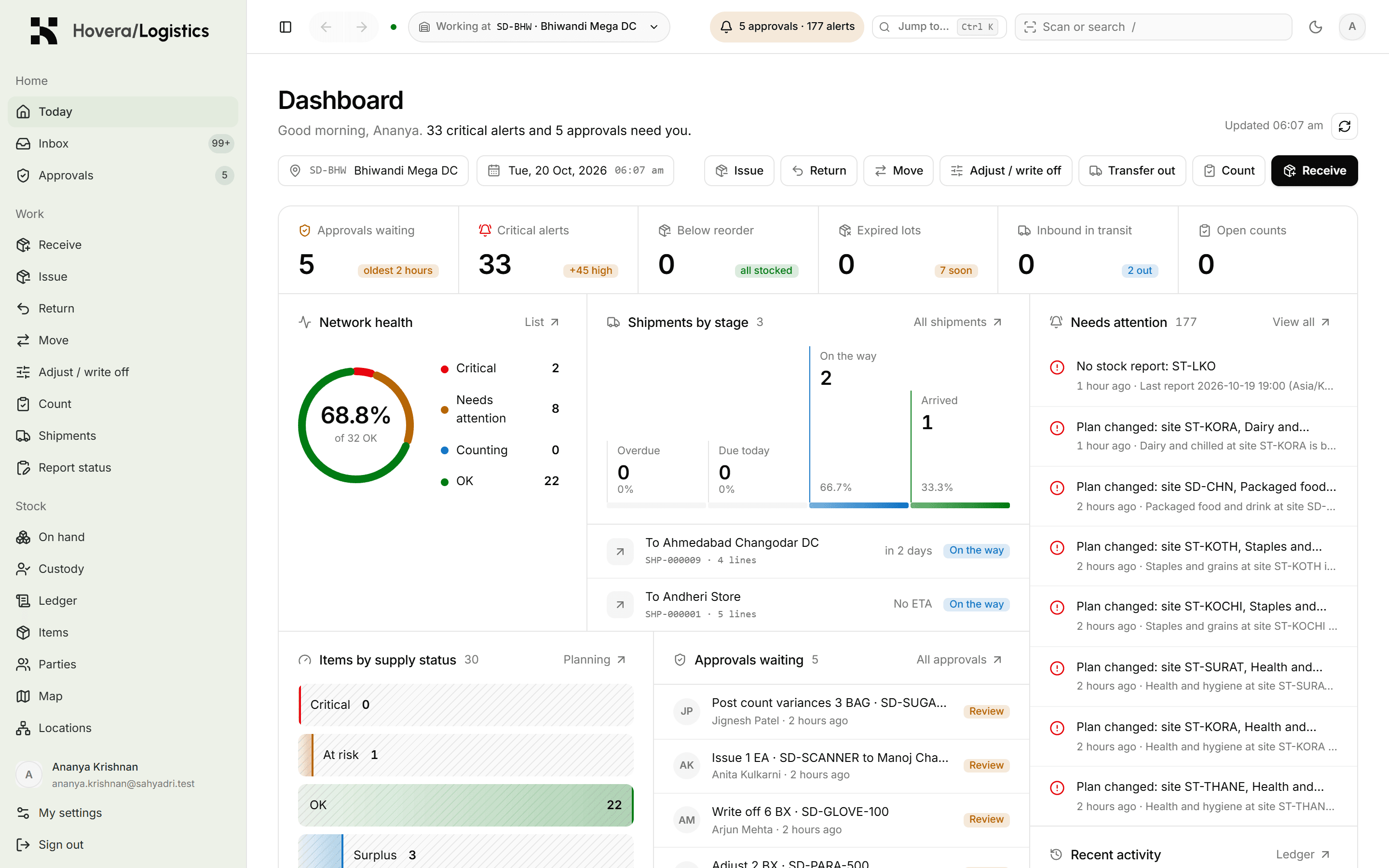Click the OK supply status bar
Image resolution: width=1389 pixels, height=868 pixels.
pos(465,805)
